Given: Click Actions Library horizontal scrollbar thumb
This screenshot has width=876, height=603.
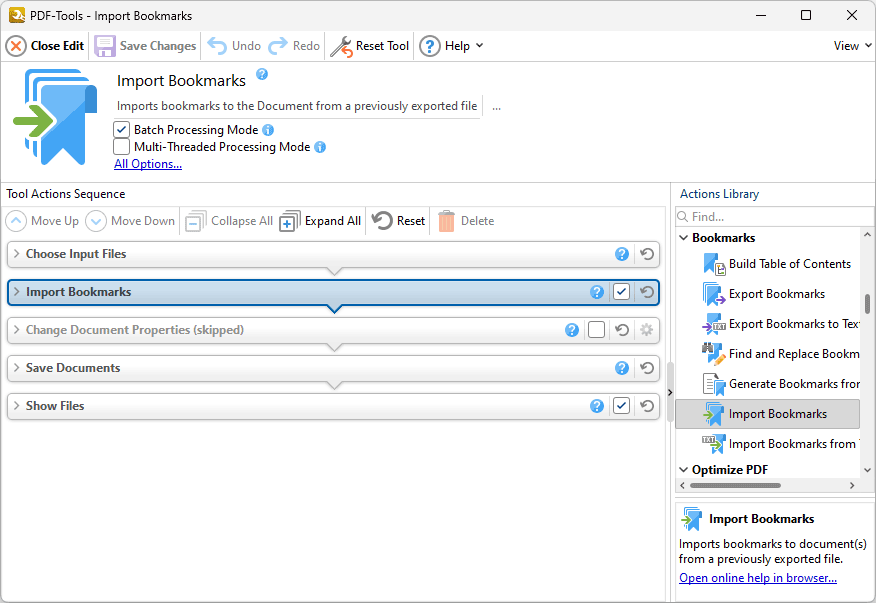Looking at the screenshot, I should tap(735, 486).
